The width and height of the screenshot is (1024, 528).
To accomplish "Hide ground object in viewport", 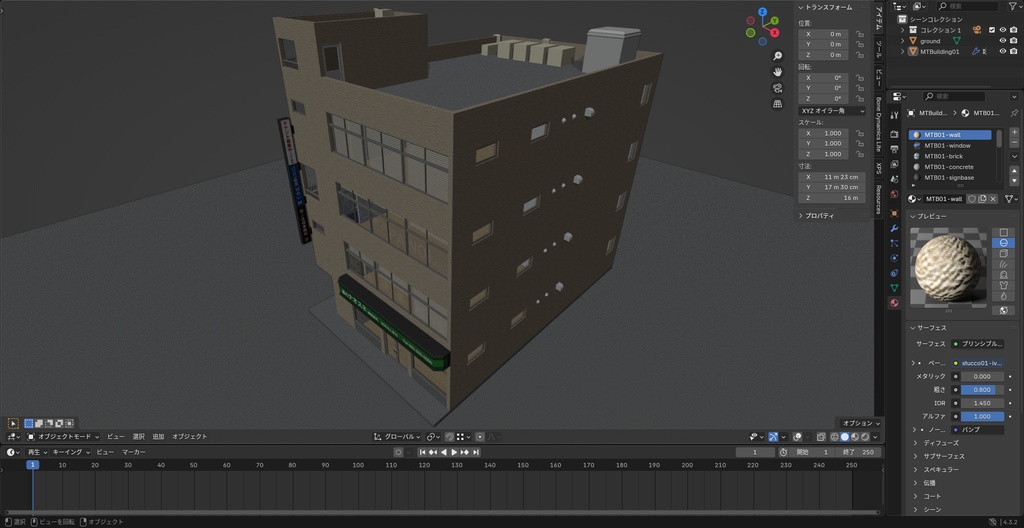I will click(1003, 41).
